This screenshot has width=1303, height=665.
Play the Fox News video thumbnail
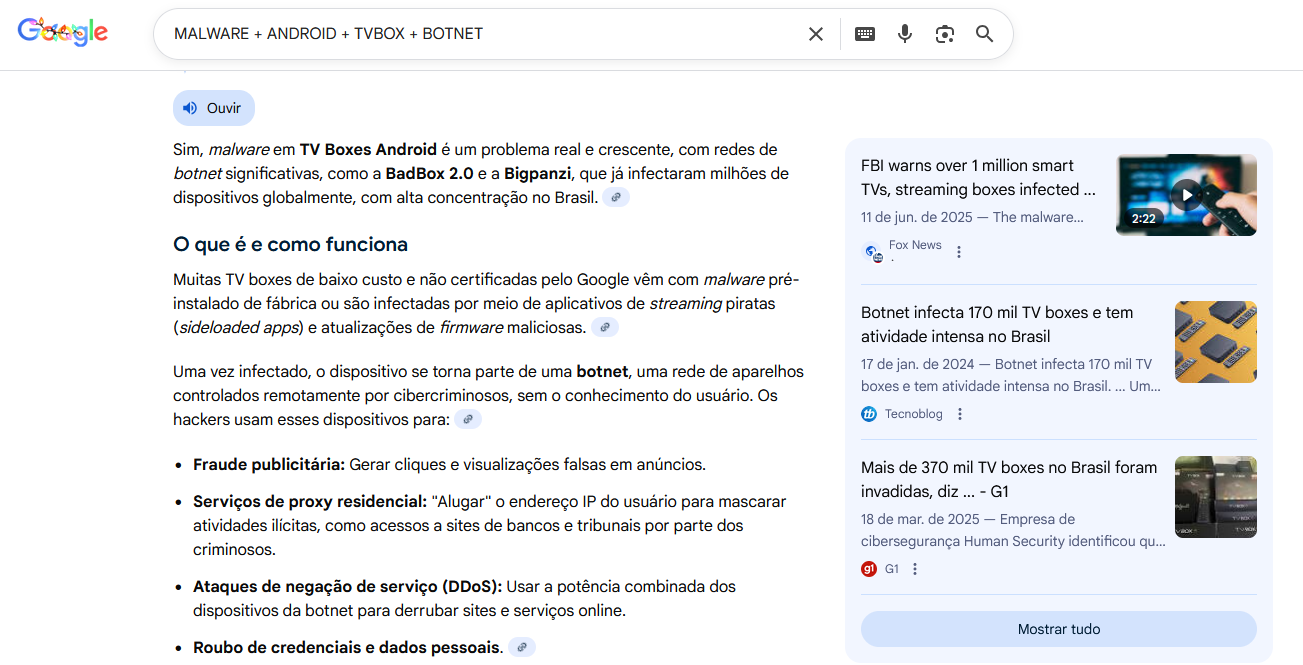click(1186, 195)
